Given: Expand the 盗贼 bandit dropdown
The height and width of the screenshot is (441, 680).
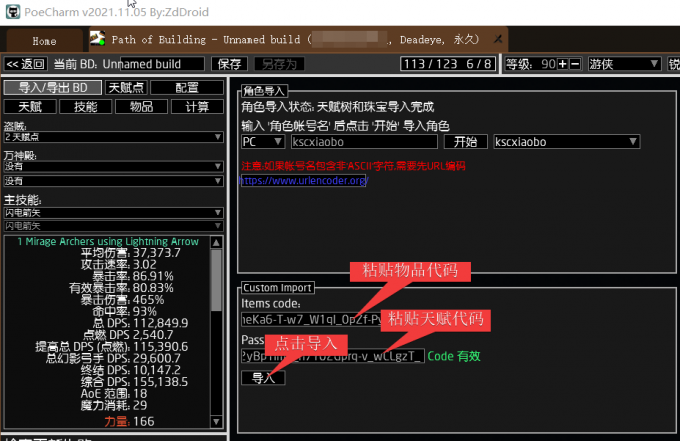Looking at the screenshot, I should (113, 137).
